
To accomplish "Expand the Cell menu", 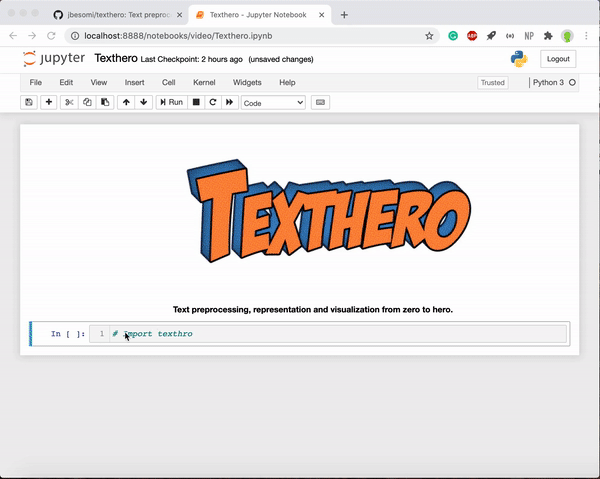I will [x=168, y=82].
